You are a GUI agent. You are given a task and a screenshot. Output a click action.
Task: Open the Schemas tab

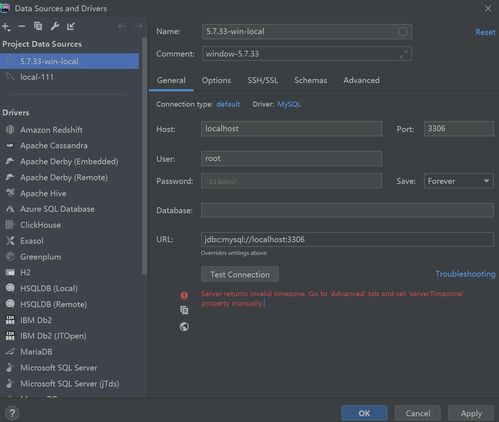coord(310,80)
